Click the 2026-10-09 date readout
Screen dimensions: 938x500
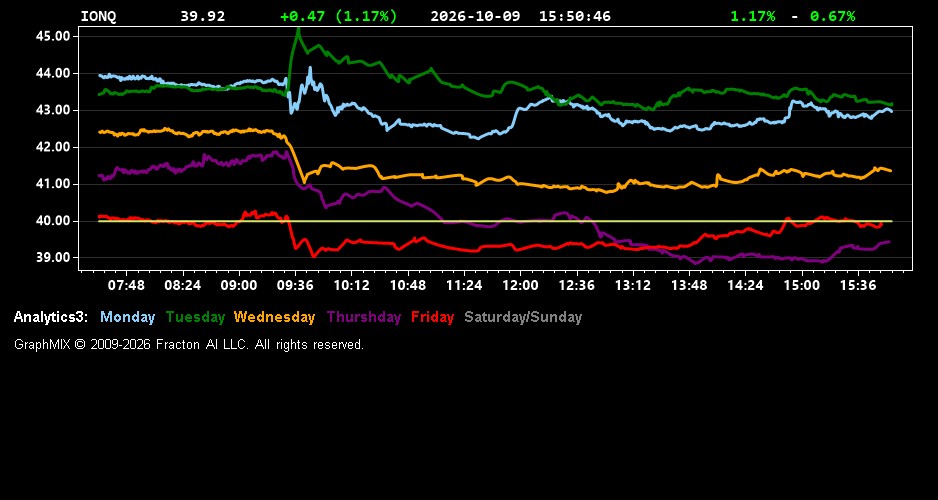point(476,16)
